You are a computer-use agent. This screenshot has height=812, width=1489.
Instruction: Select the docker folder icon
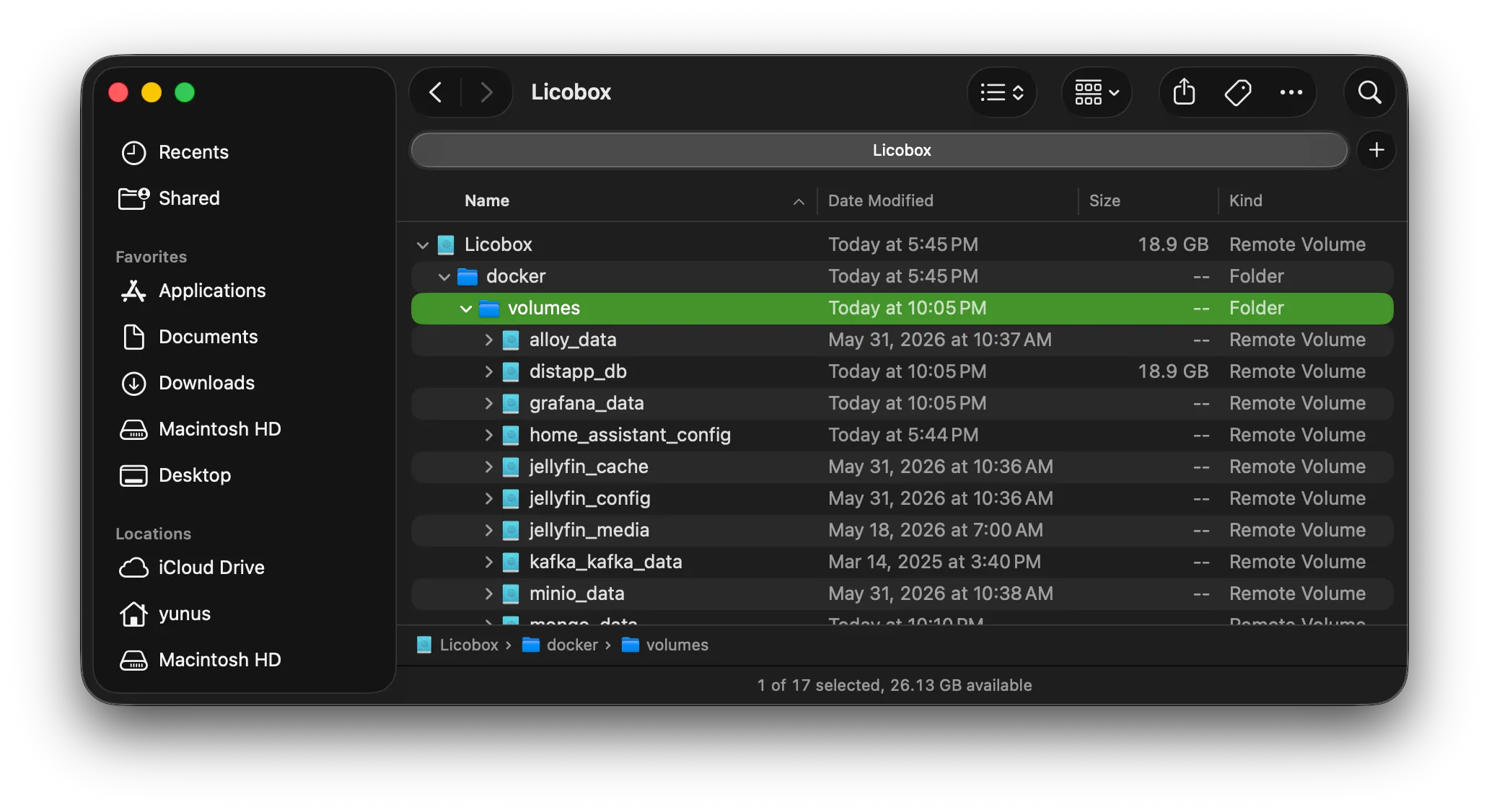click(467, 277)
